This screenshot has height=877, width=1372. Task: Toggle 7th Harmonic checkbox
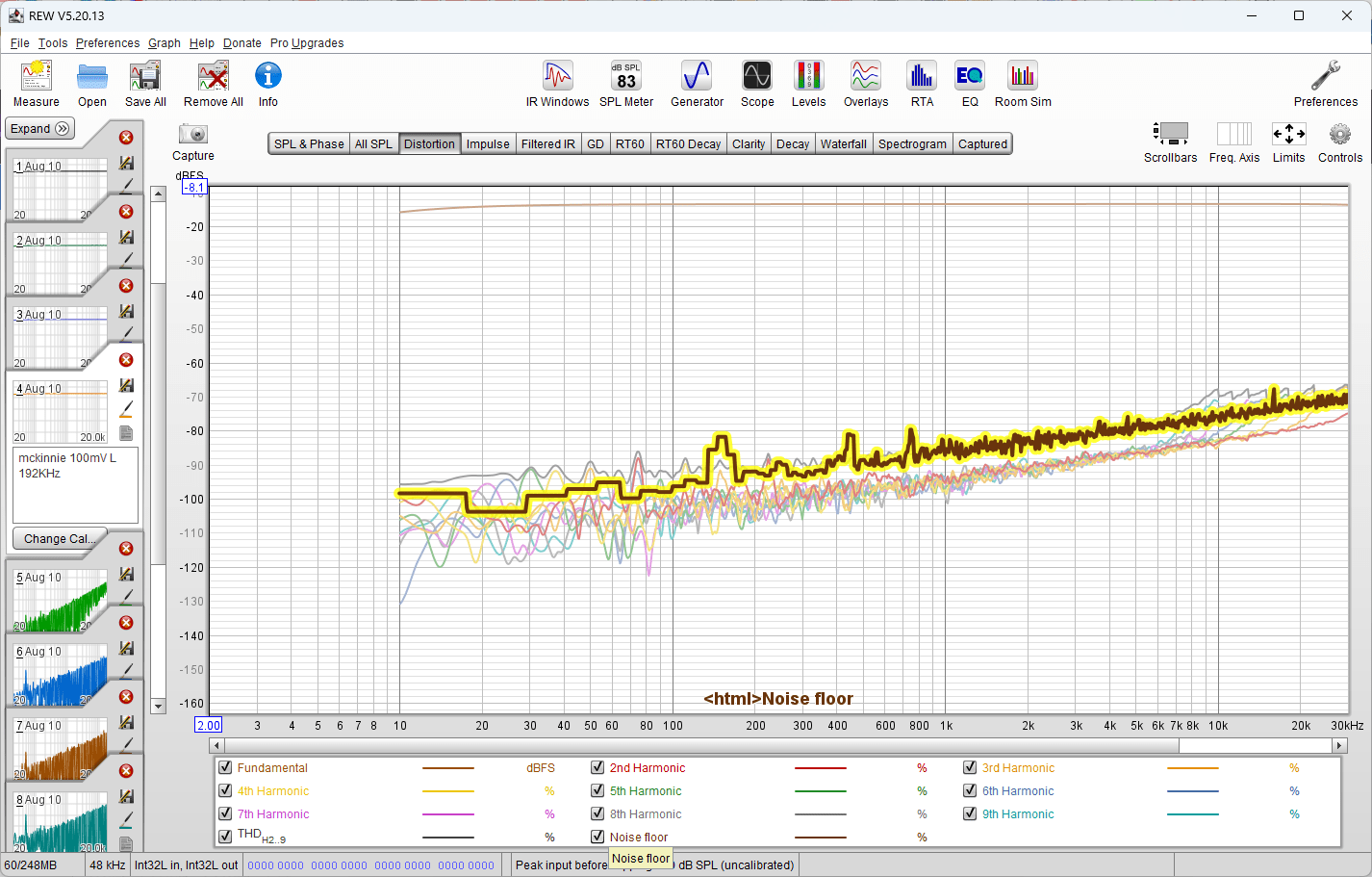[225, 813]
